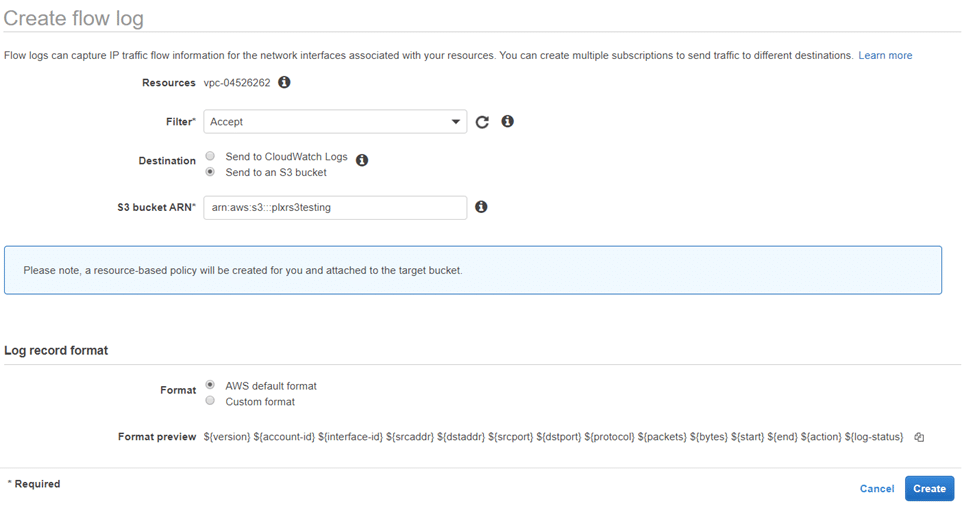Select Send to CloudWatch Logs option
975x508 pixels.
(x=210, y=156)
